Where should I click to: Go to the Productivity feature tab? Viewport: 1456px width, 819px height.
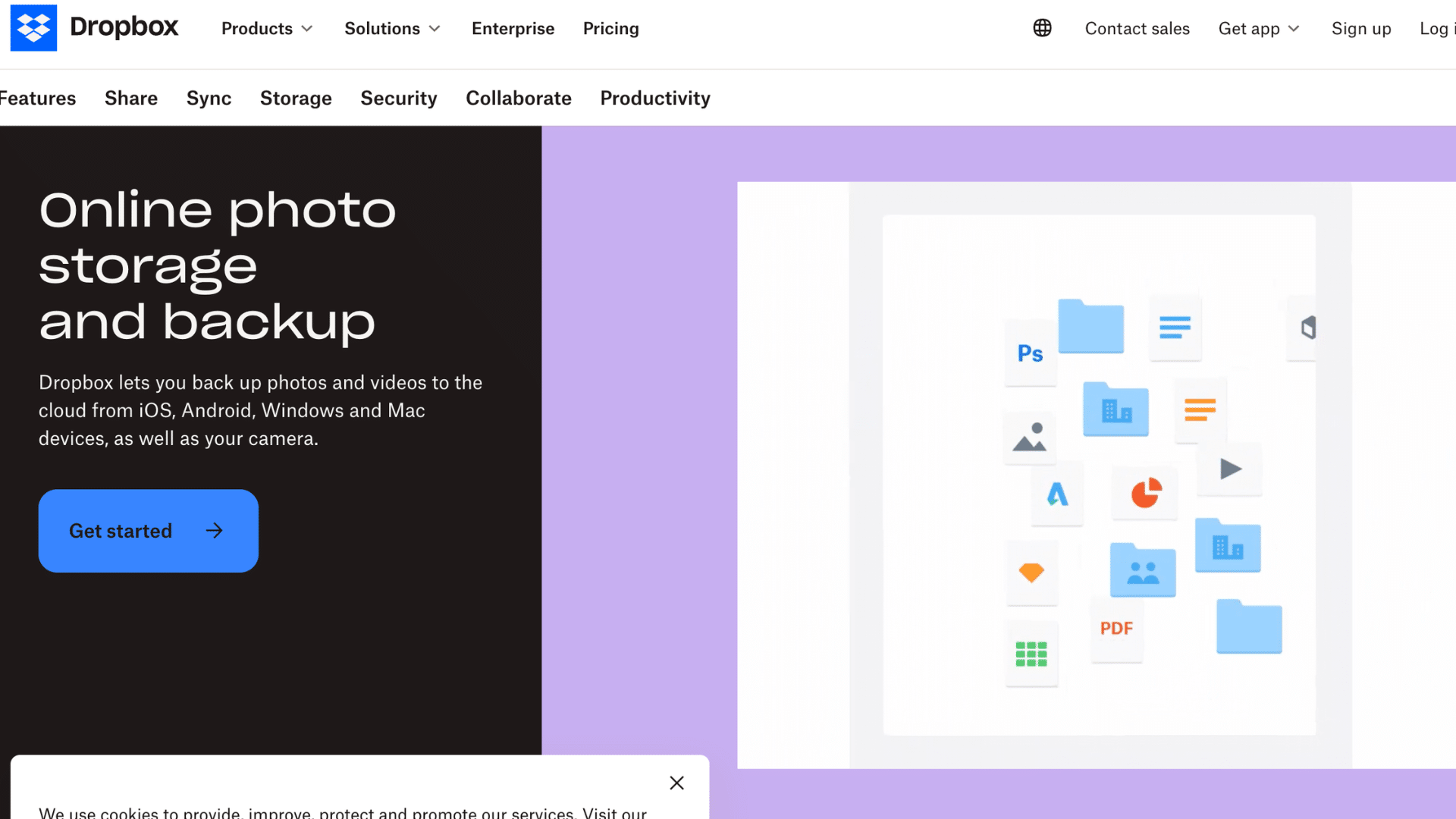[x=655, y=98]
